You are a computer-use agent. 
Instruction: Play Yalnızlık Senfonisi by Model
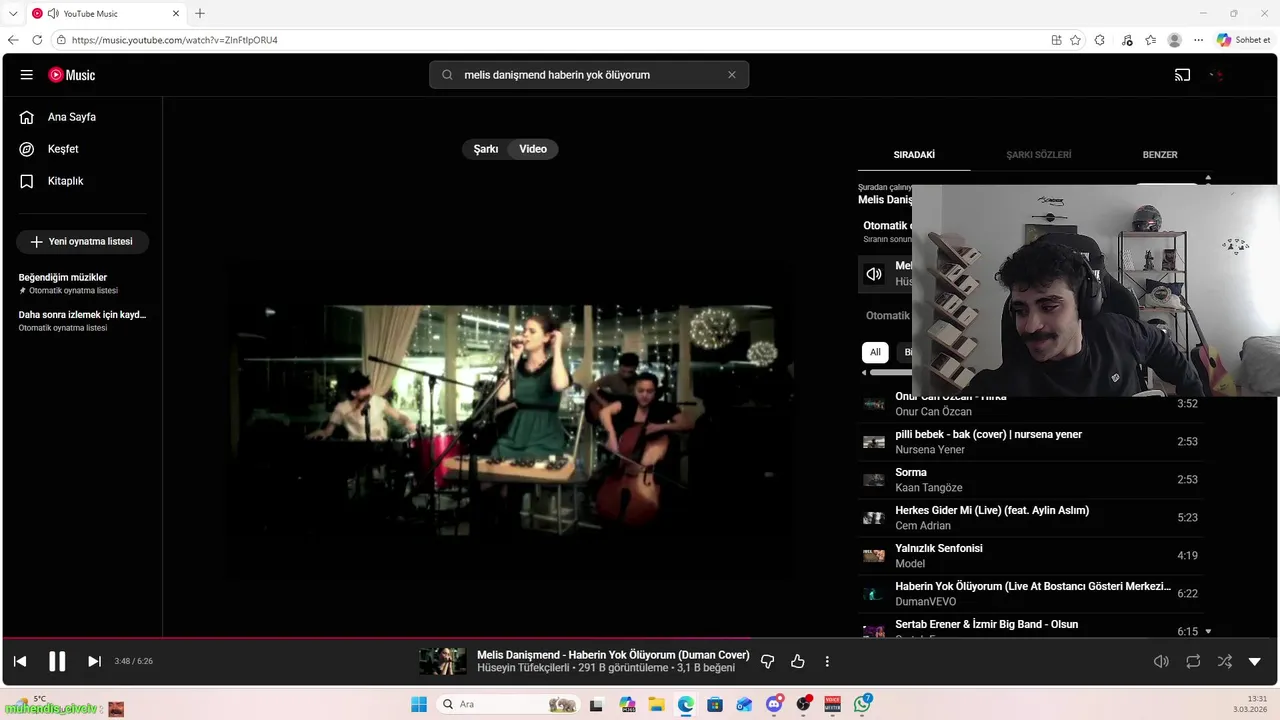[1030, 556]
